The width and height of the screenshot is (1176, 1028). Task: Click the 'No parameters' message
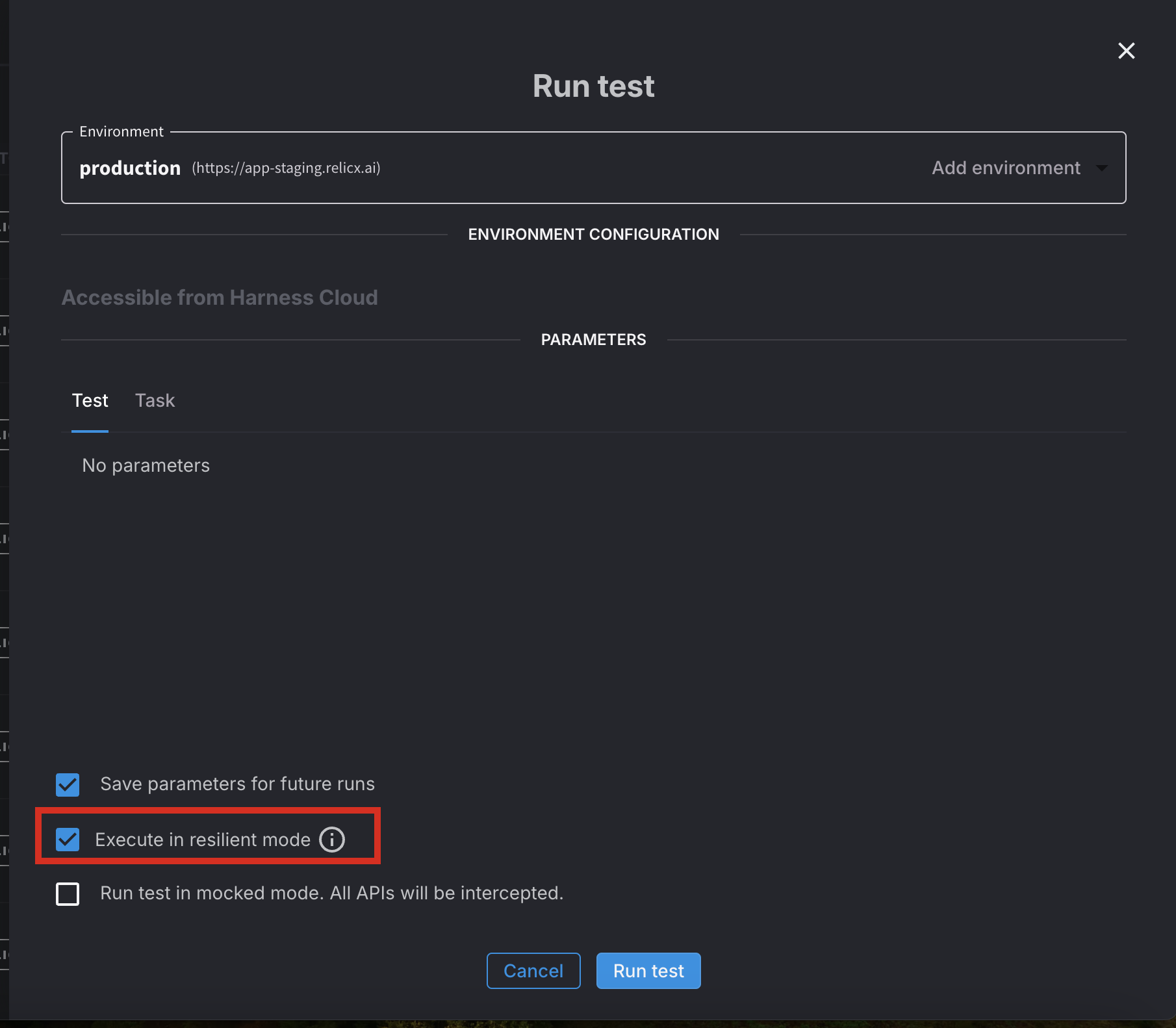tap(146, 466)
